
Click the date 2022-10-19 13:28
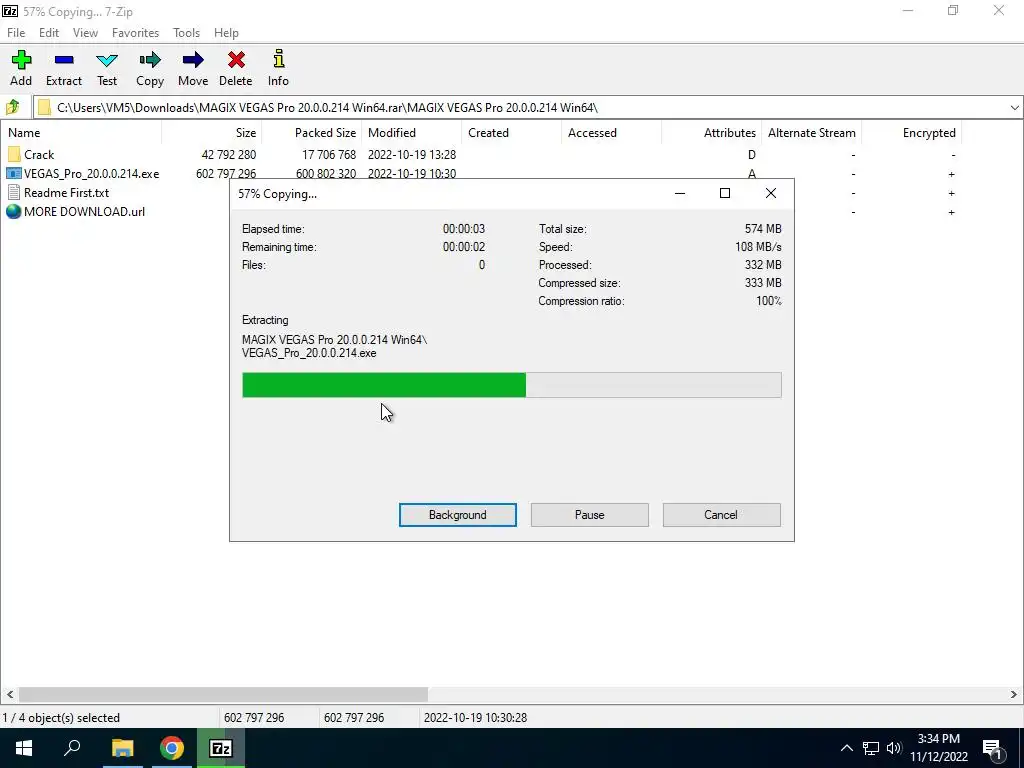click(412, 155)
